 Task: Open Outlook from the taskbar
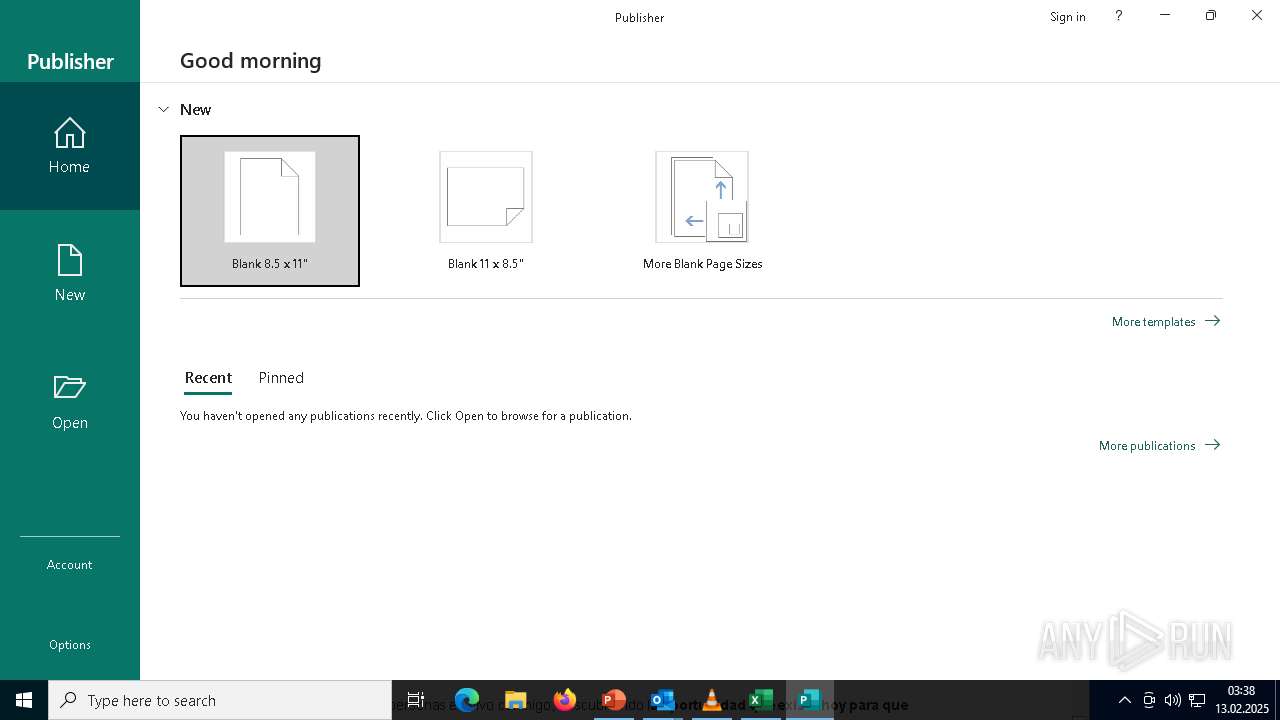[x=663, y=700]
